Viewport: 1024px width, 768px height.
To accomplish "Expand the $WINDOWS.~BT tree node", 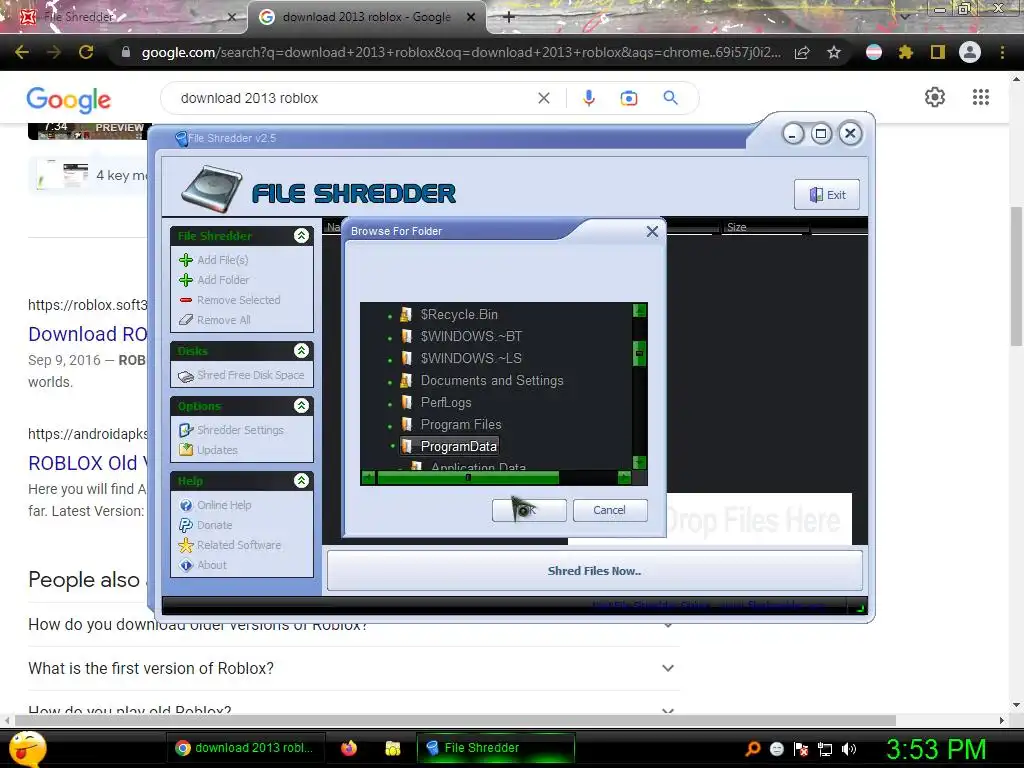I will coord(390,338).
